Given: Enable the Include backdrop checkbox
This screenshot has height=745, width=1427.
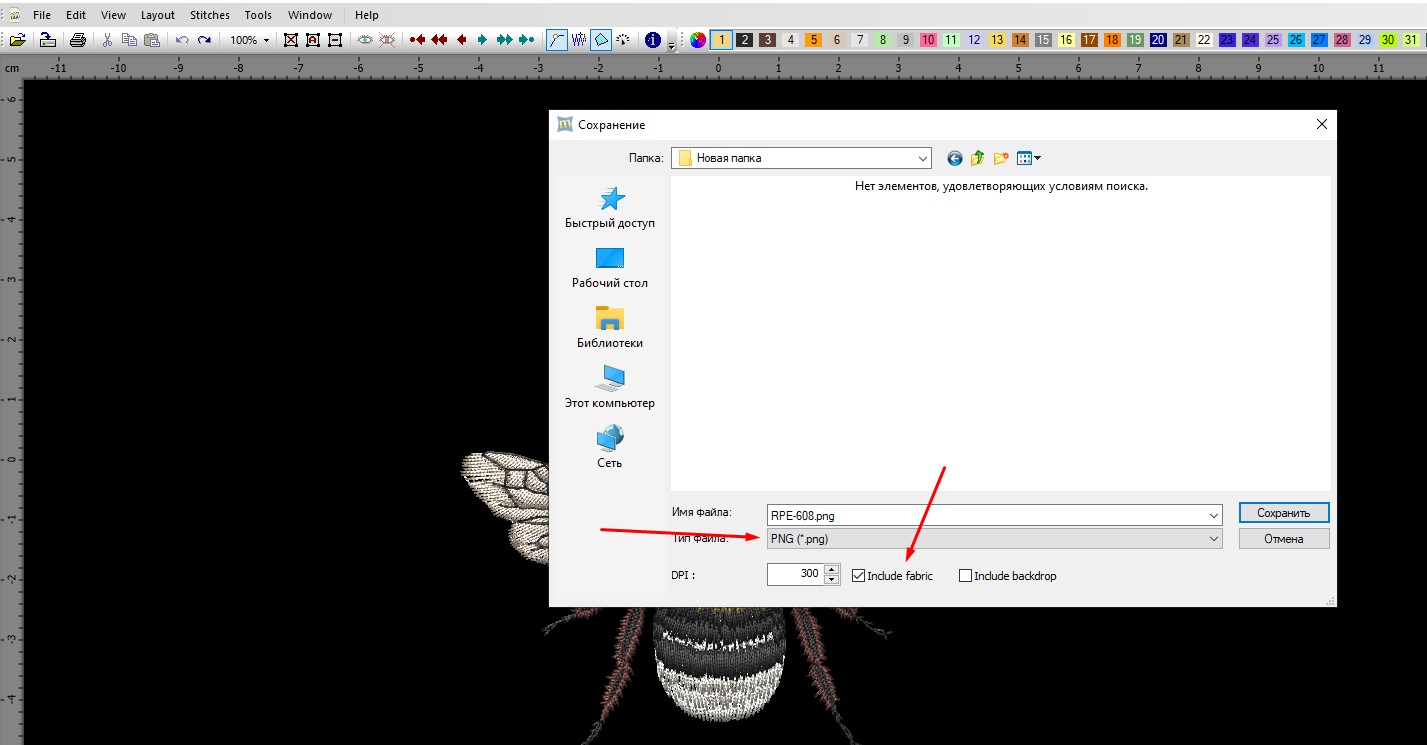Looking at the screenshot, I should click(x=965, y=576).
